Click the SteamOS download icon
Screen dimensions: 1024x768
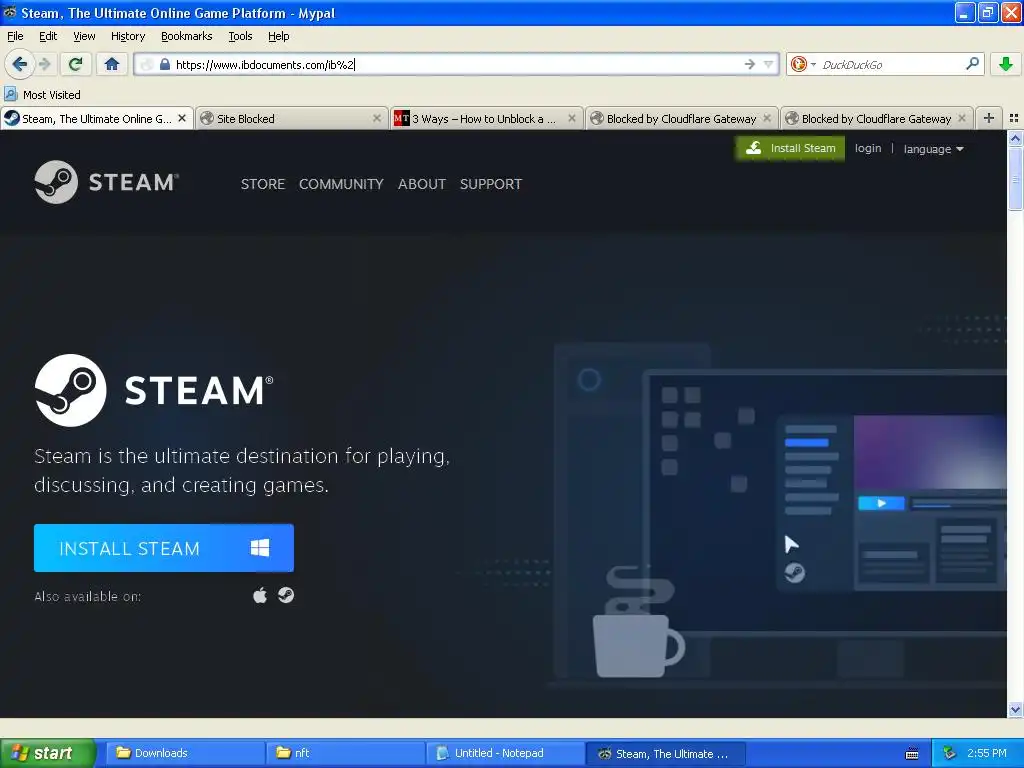286,595
